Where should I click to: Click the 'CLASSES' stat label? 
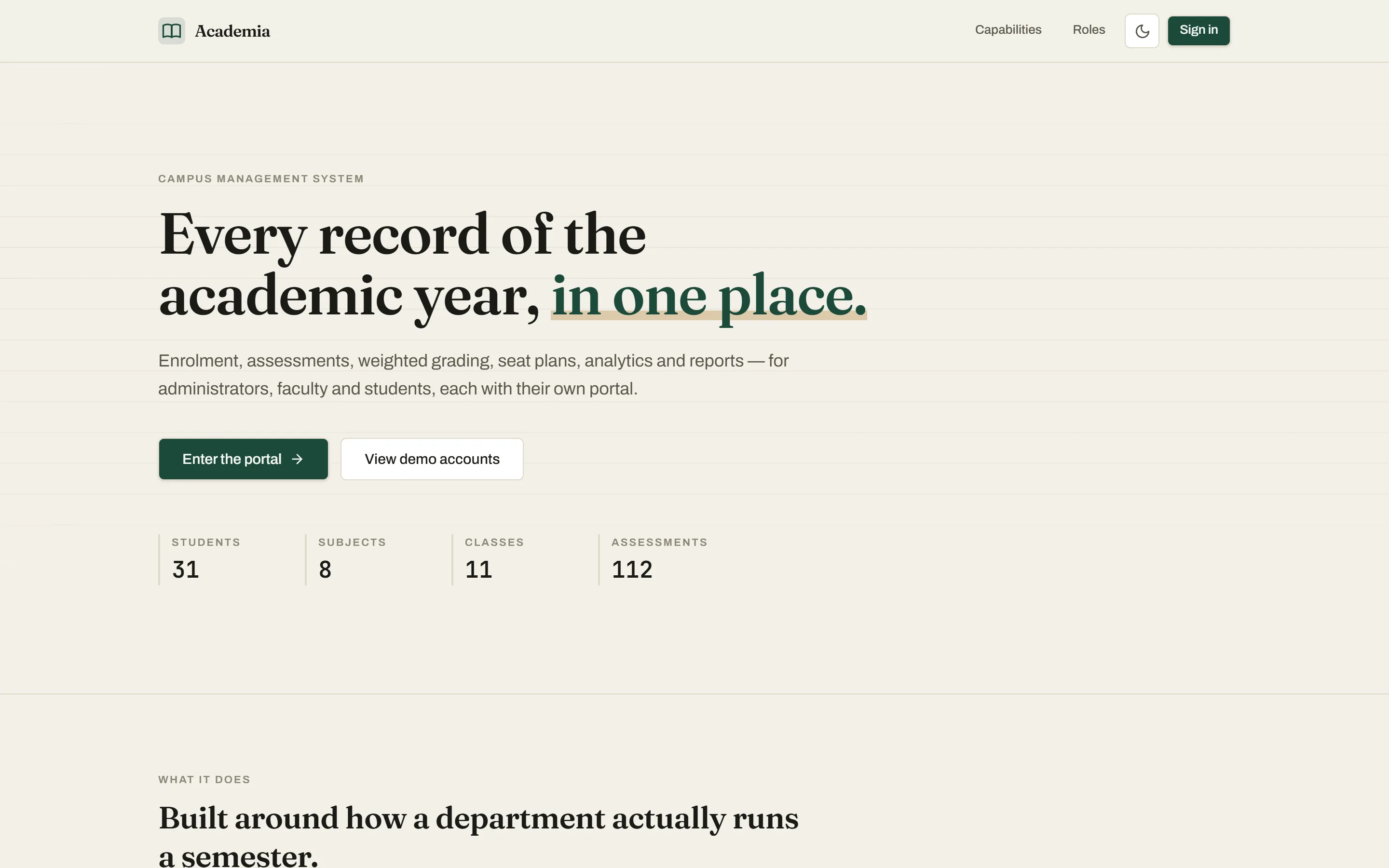click(x=494, y=542)
